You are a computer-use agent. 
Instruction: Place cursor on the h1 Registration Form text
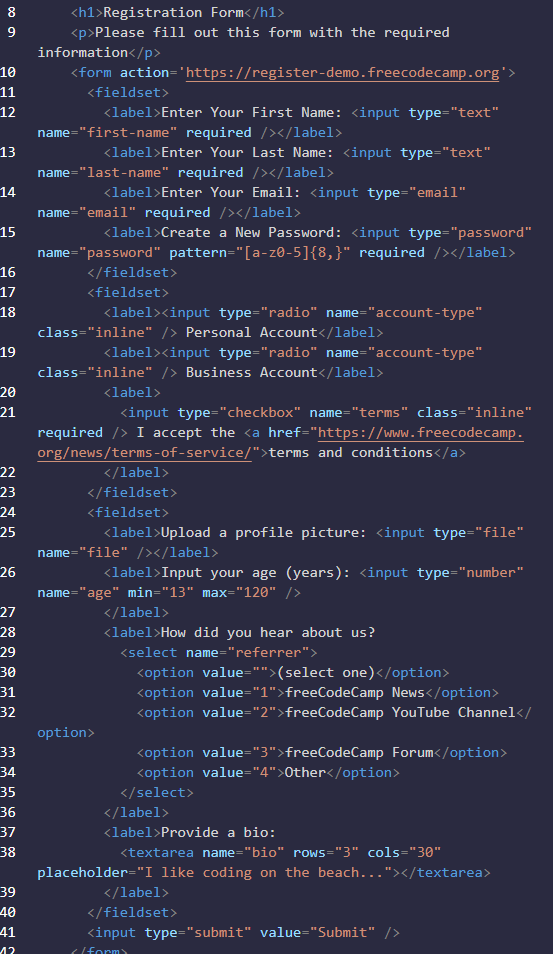(173, 12)
